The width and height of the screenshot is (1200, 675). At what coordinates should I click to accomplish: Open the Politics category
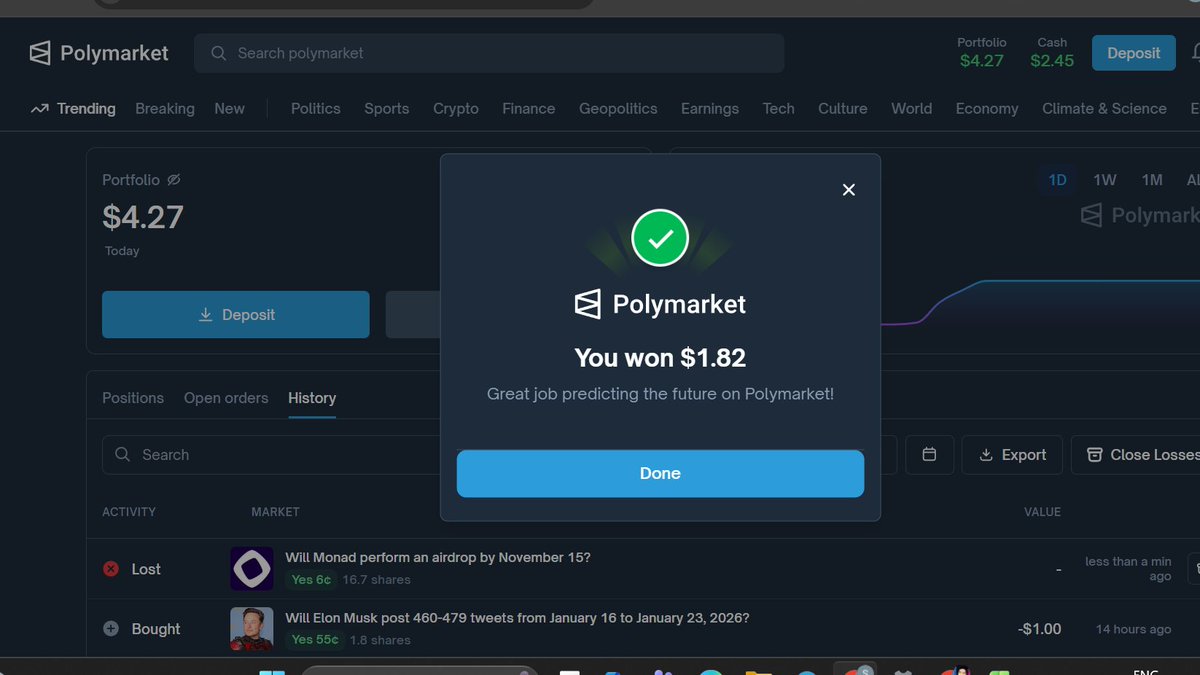coord(316,109)
